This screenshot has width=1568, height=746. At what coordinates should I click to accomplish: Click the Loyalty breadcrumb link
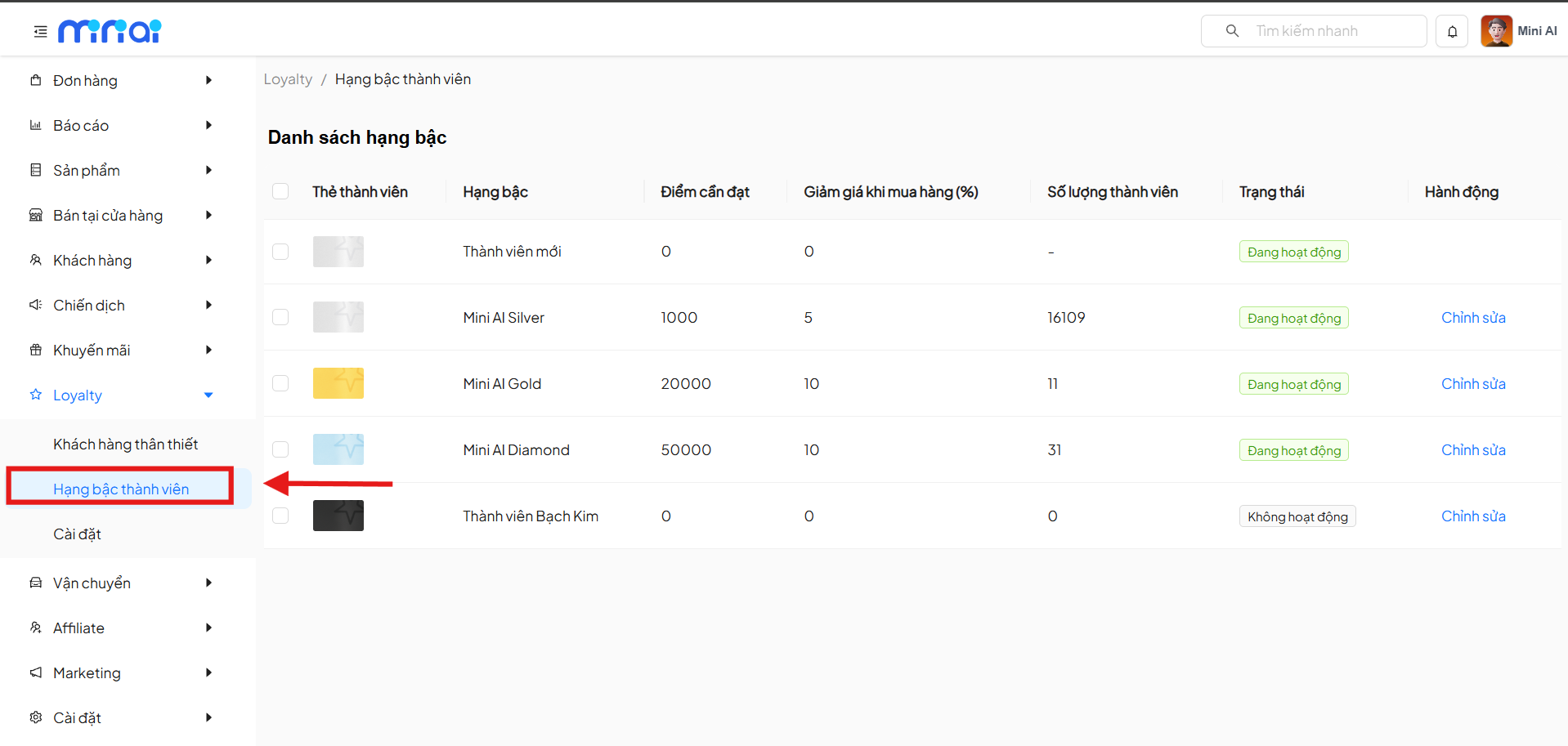(288, 79)
